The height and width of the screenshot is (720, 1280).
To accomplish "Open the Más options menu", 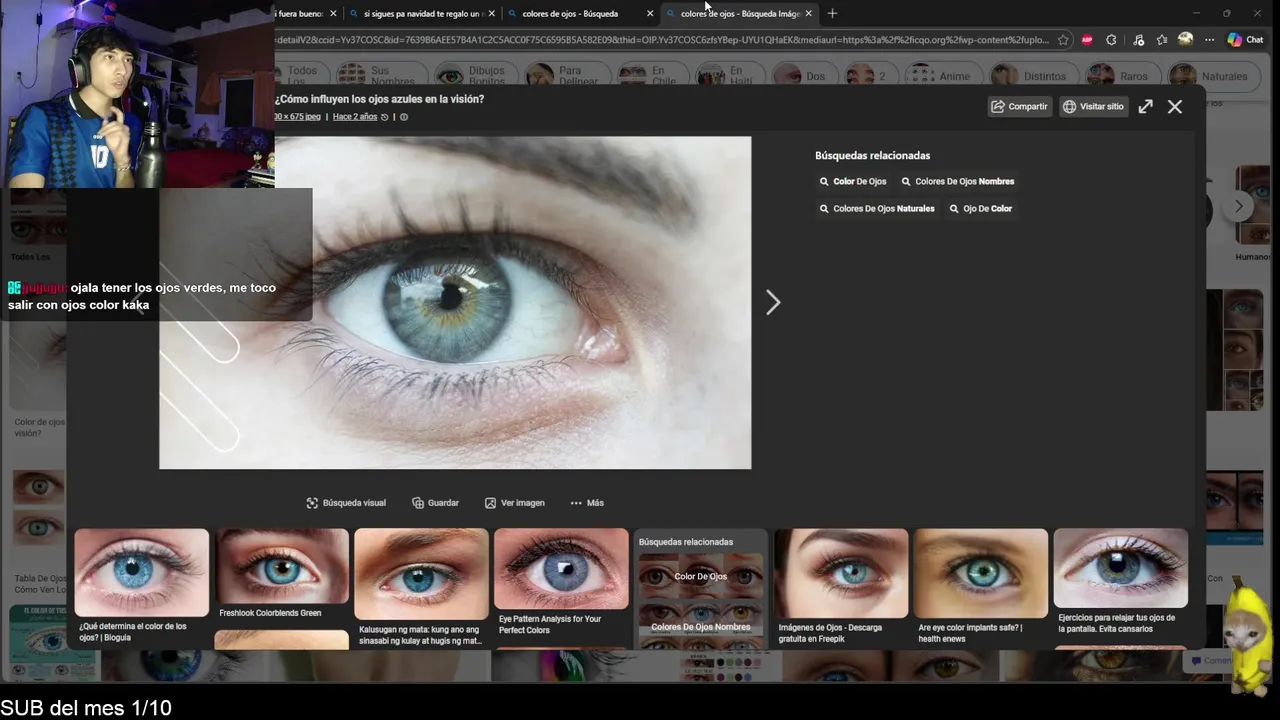I will click(587, 503).
